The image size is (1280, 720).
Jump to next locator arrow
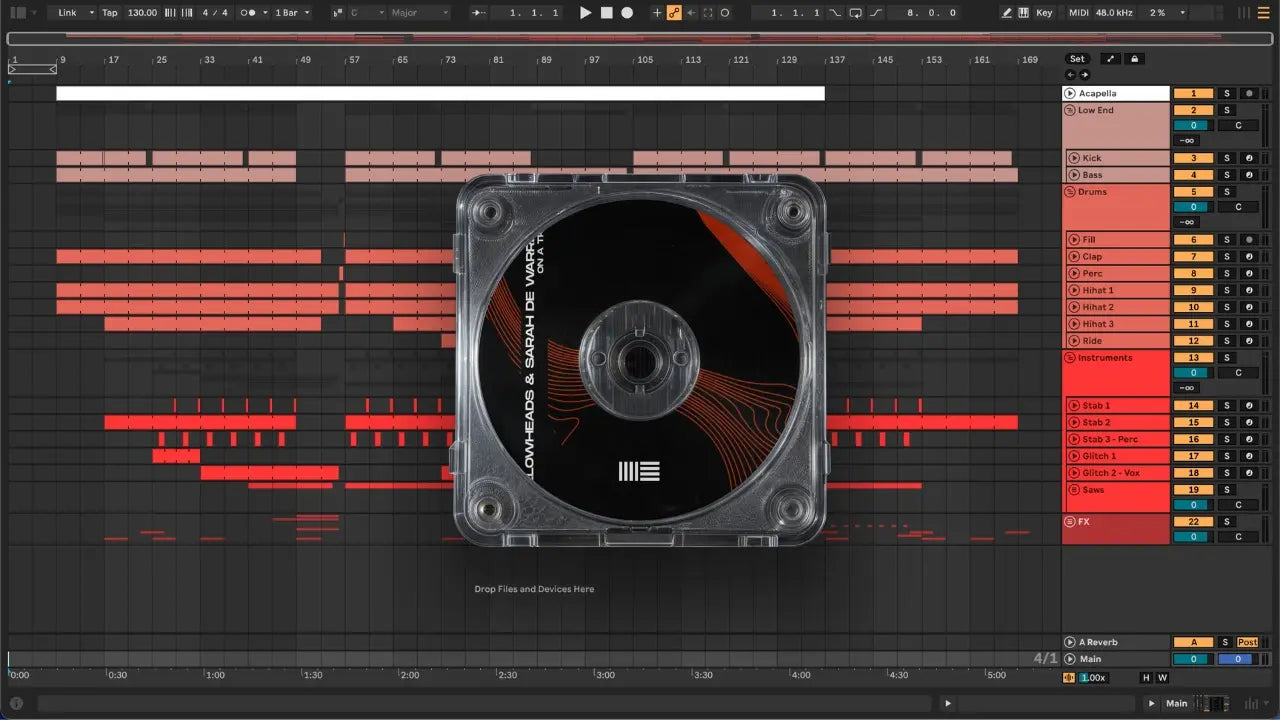[x=1085, y=74]
